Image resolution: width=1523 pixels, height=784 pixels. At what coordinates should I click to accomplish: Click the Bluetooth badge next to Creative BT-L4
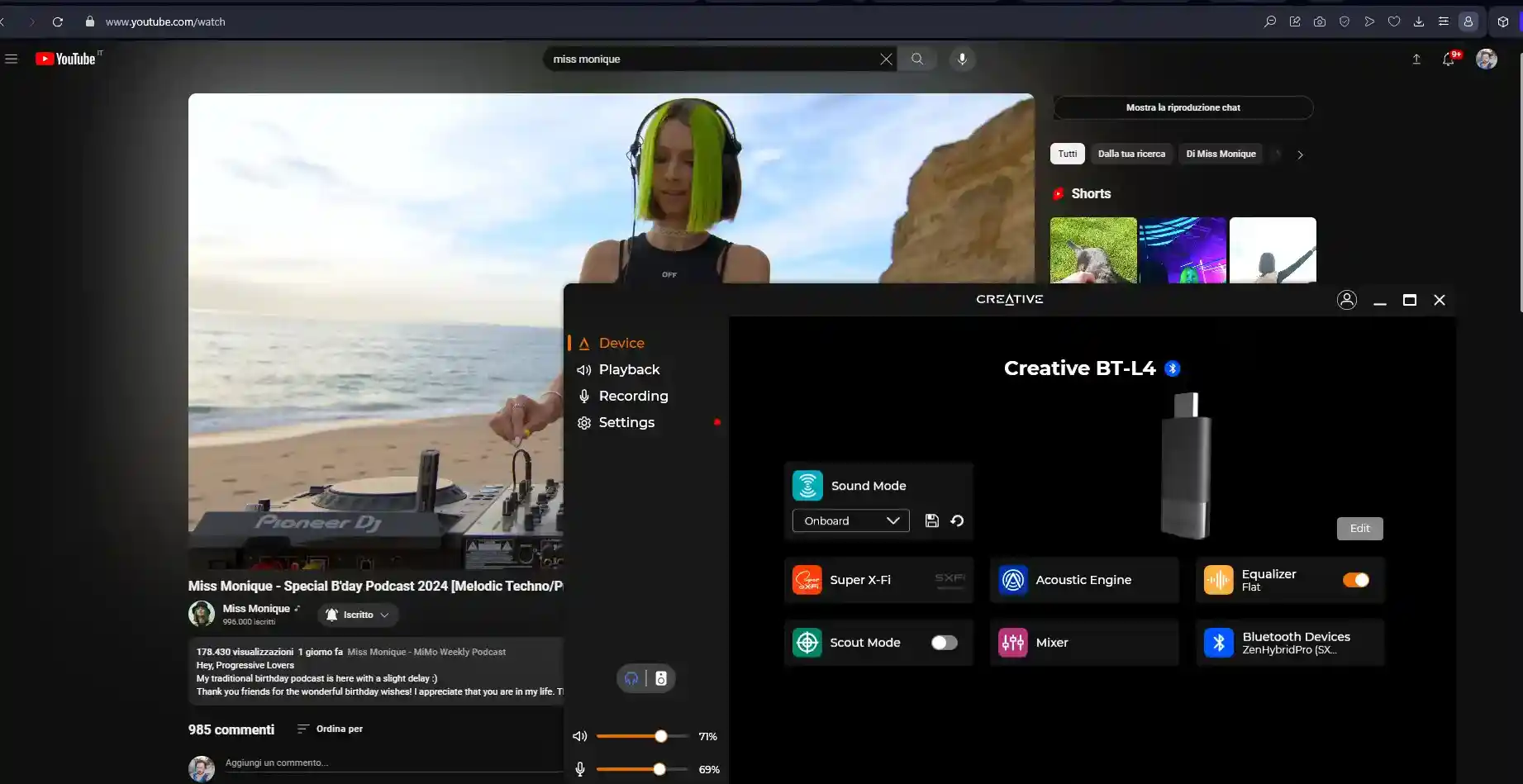tap(1172, 368)
